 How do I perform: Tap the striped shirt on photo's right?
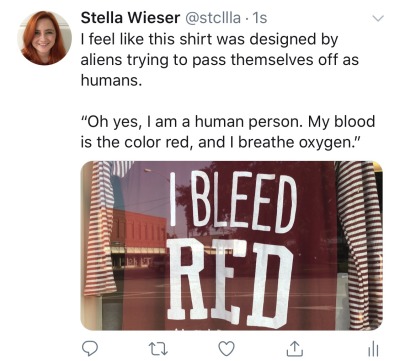(x=360, y=245)
